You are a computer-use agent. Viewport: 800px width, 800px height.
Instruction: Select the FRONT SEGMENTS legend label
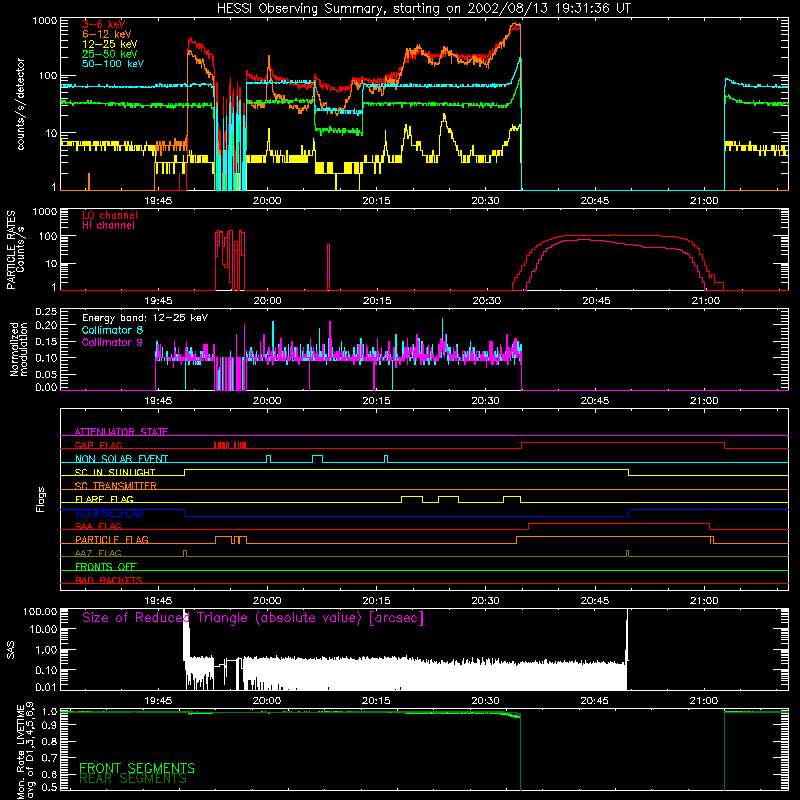[137, 768]
